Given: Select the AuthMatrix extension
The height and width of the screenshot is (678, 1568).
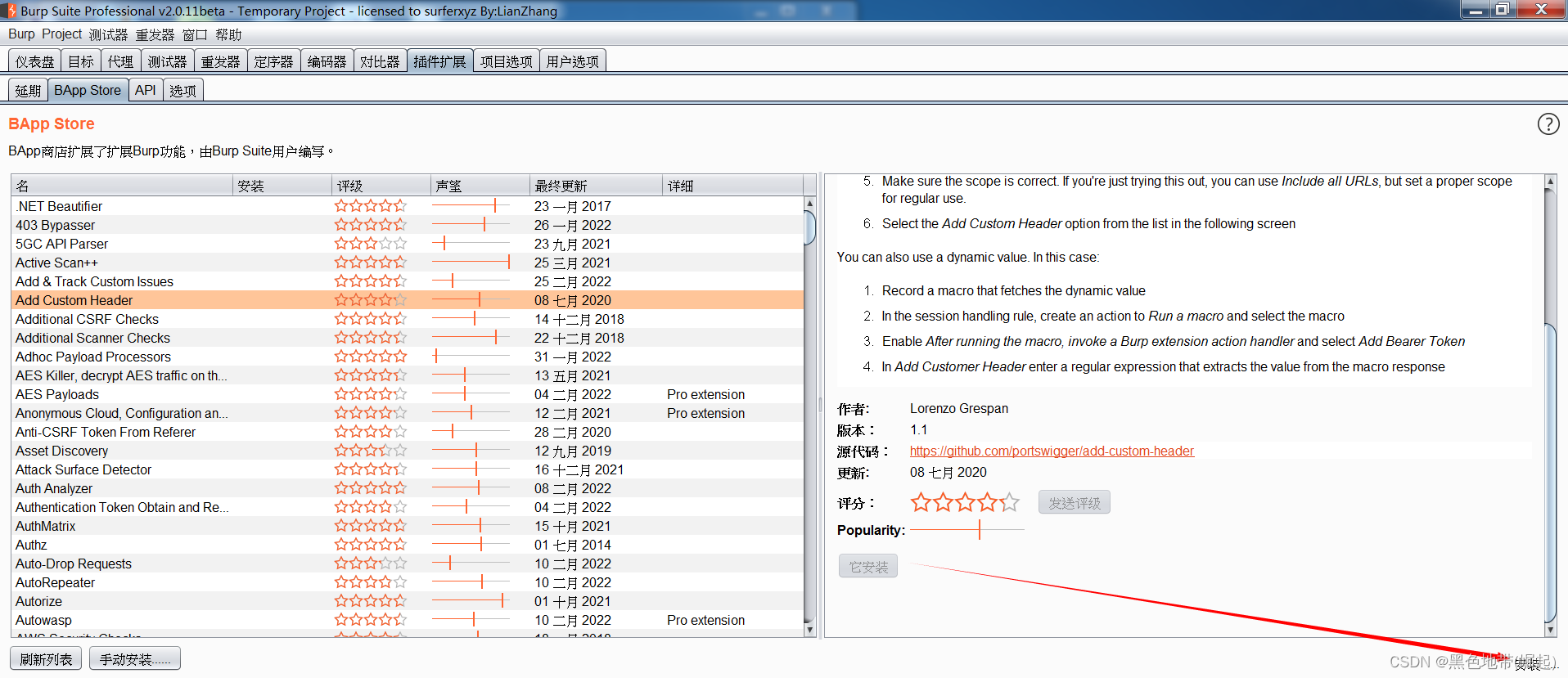Looking at the screenshot, I should (408, 526).
